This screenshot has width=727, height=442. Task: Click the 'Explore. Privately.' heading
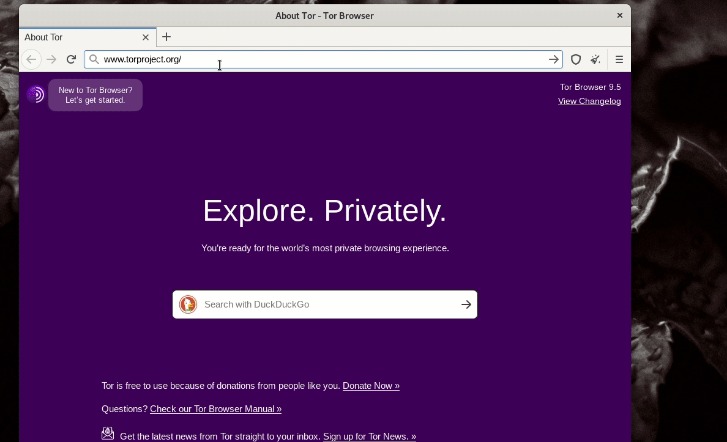325,211
